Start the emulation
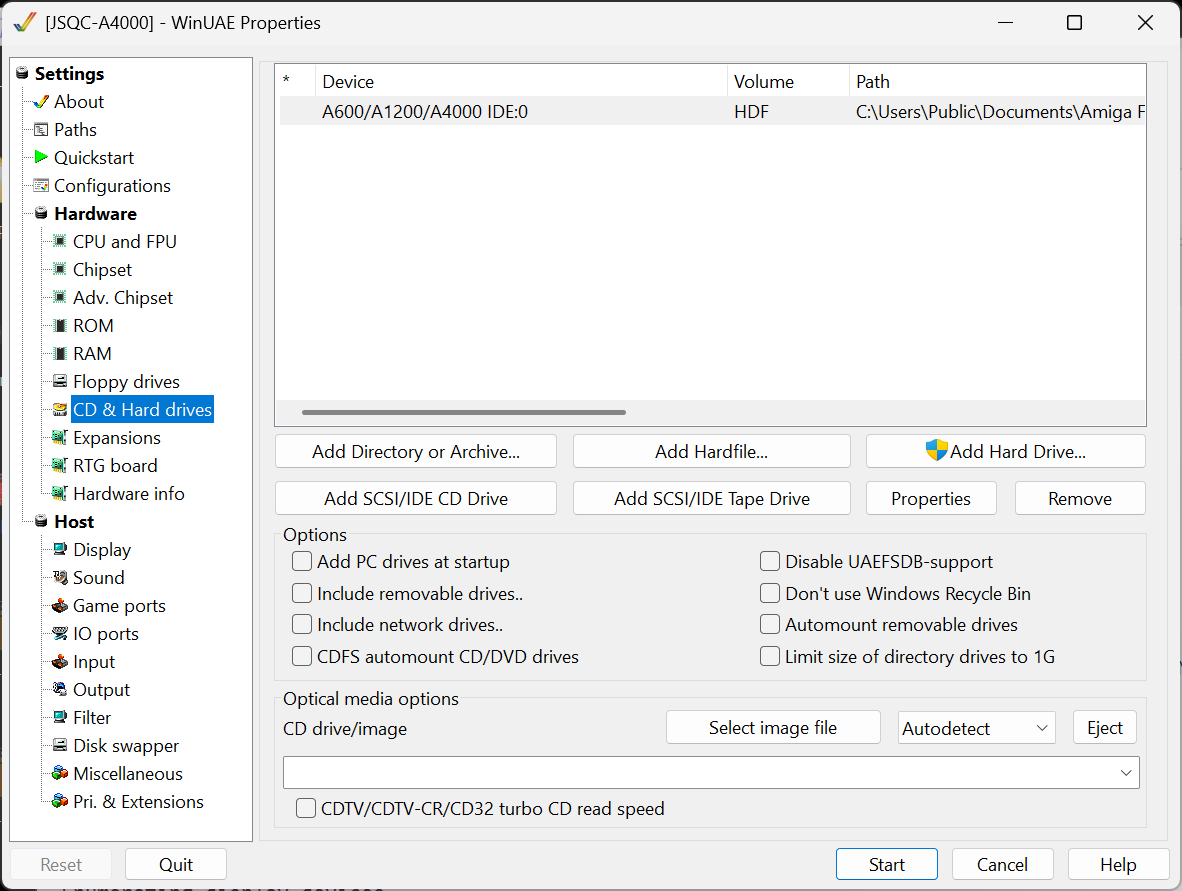Viewport: 1182px width, 891px height. point(886,864)
